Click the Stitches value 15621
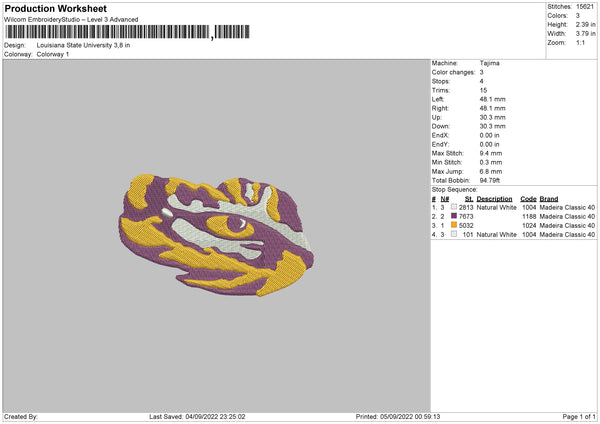The image size is (600, 424). [x=585, y=7]
